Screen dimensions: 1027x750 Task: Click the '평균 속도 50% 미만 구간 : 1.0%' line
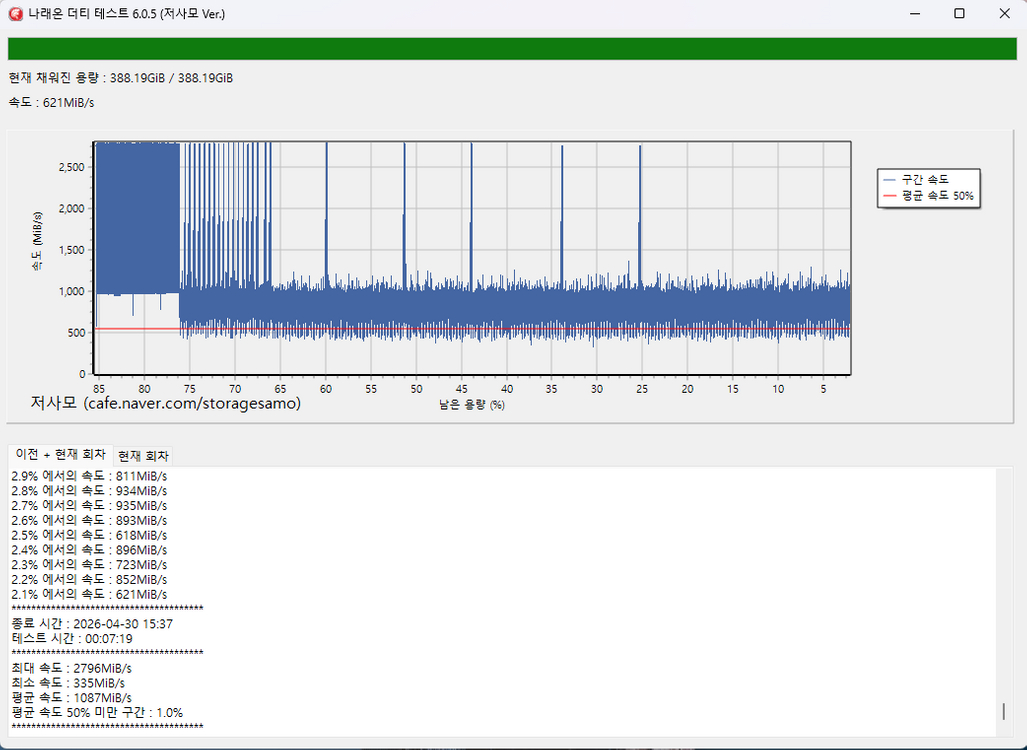97,713
